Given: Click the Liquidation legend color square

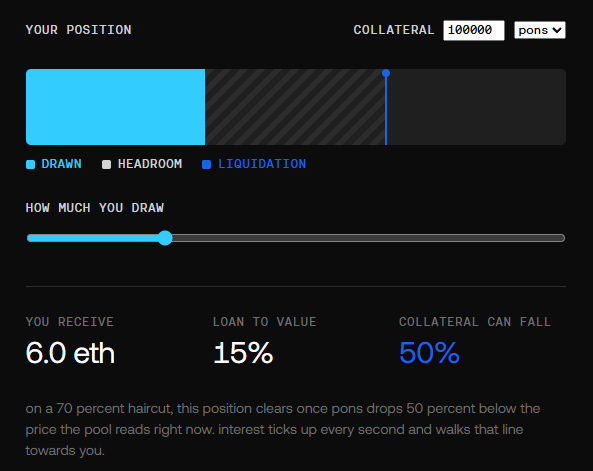Looking at the screenshot, I should (206, 165).
